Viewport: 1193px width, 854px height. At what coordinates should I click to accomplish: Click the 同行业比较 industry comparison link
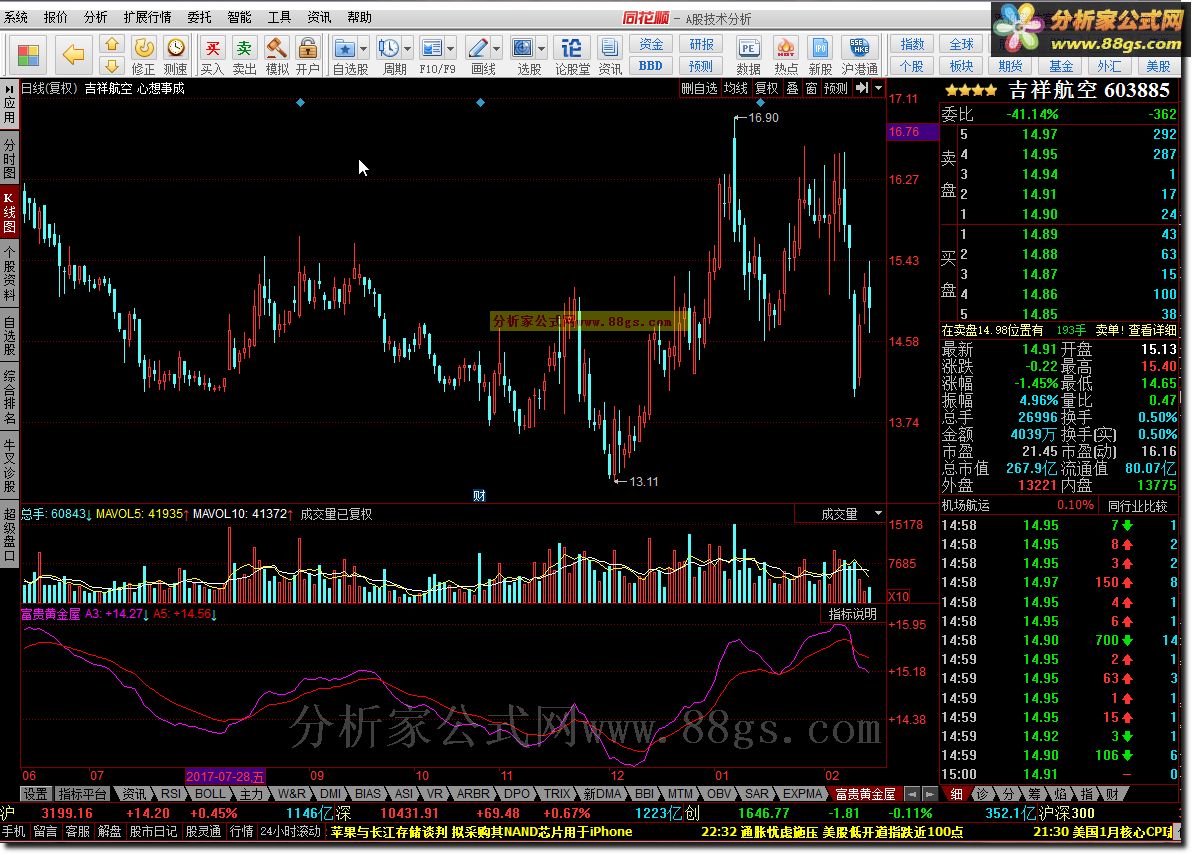(x=1137, y=505)
